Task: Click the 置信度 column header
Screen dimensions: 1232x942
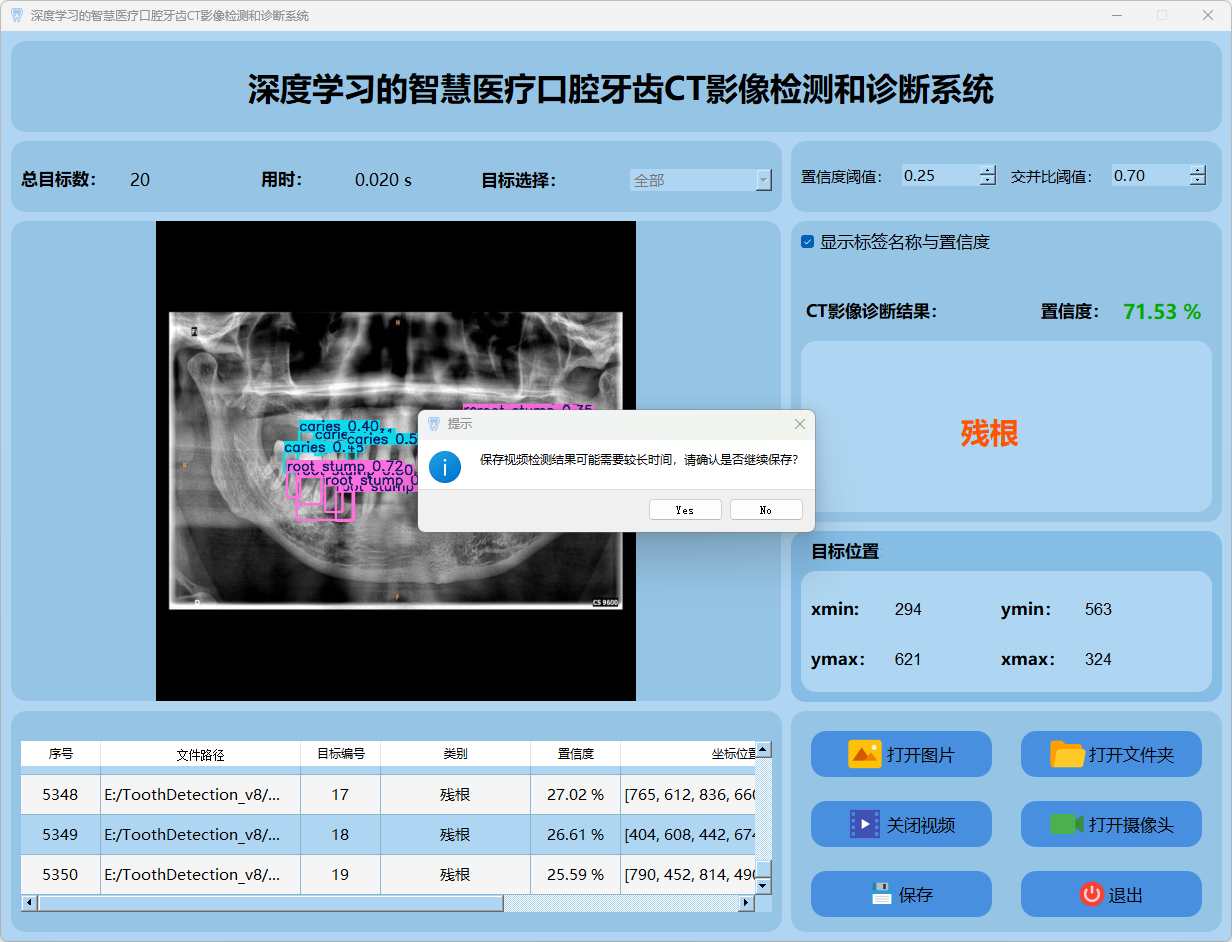Action: click(x=575, y=754)
